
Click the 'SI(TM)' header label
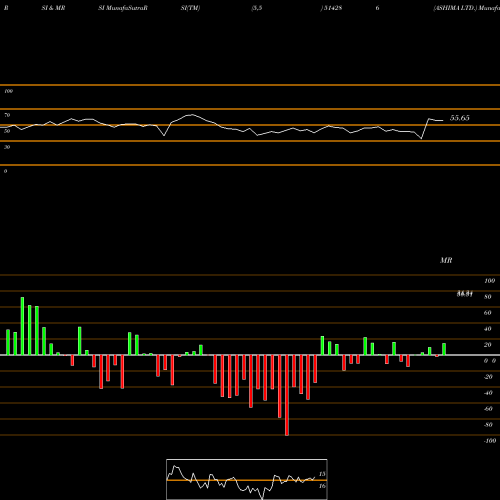tap(190, 8)
